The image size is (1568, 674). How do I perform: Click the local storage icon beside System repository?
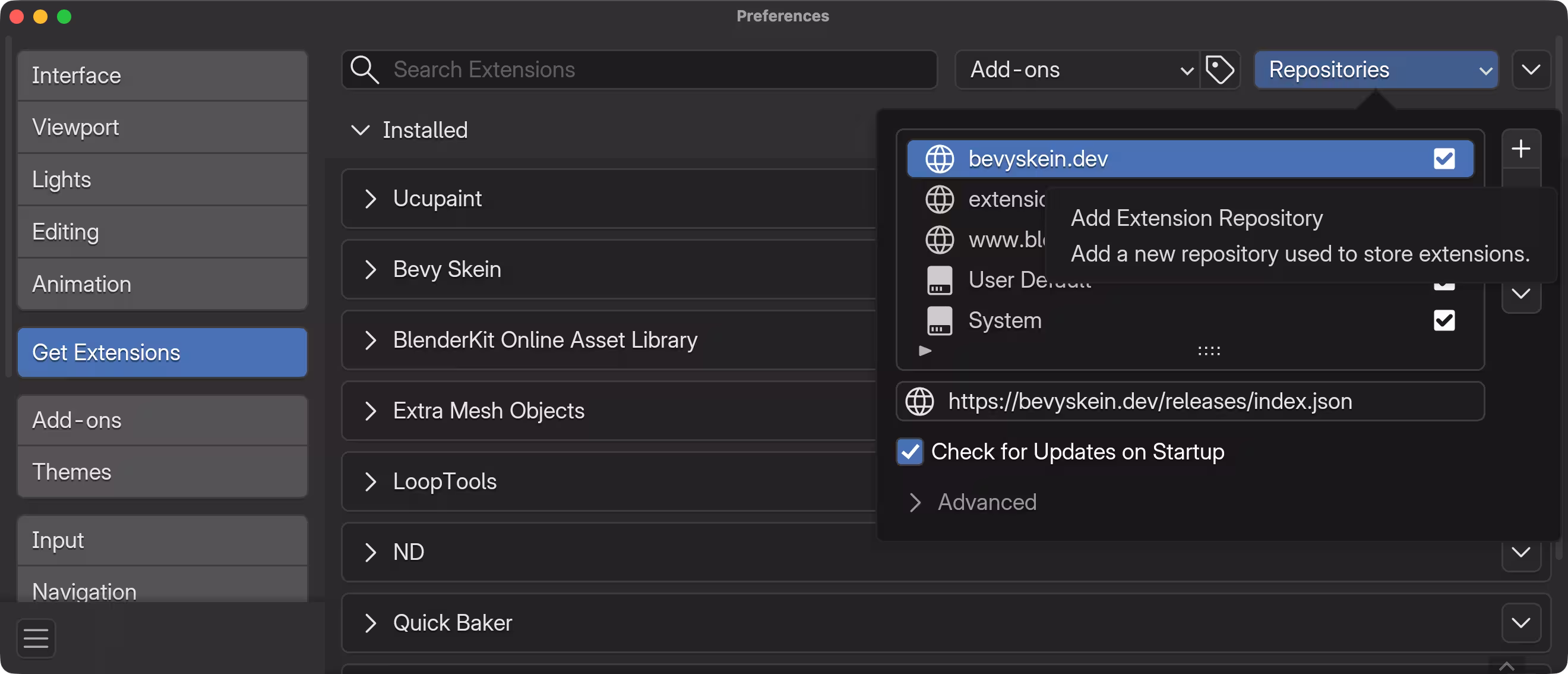939,321
